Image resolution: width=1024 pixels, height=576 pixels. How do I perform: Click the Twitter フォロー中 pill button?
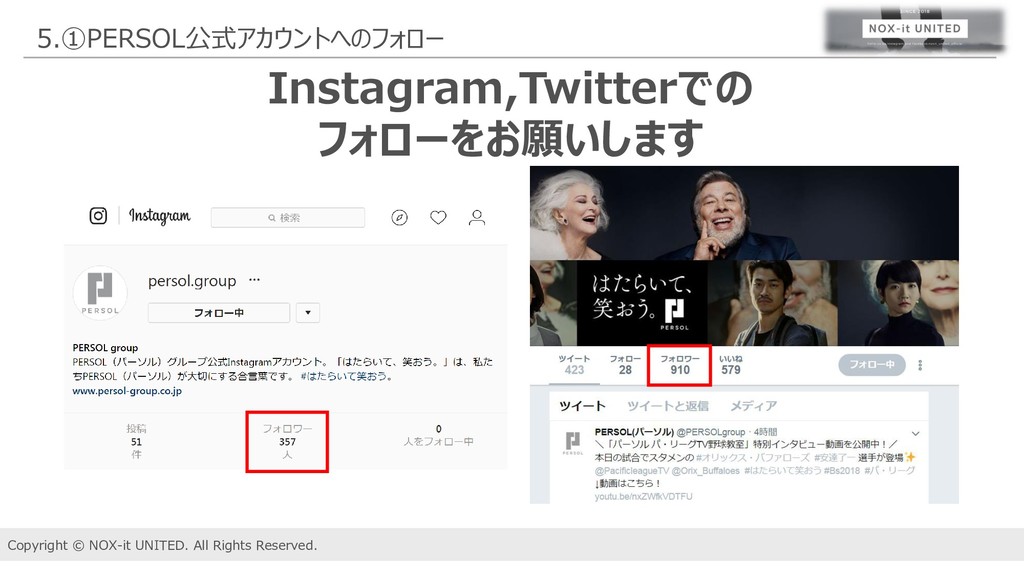click(x=872, y=364)
